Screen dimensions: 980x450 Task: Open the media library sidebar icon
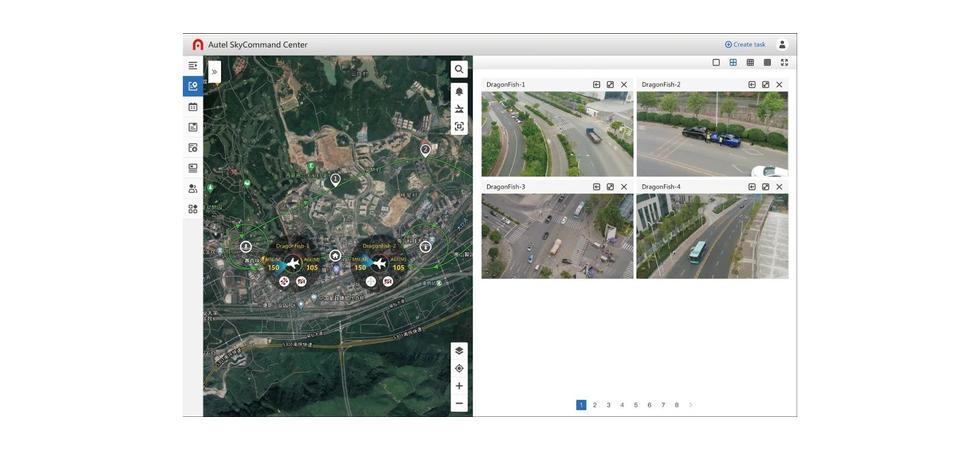click(x=193, y=168)
